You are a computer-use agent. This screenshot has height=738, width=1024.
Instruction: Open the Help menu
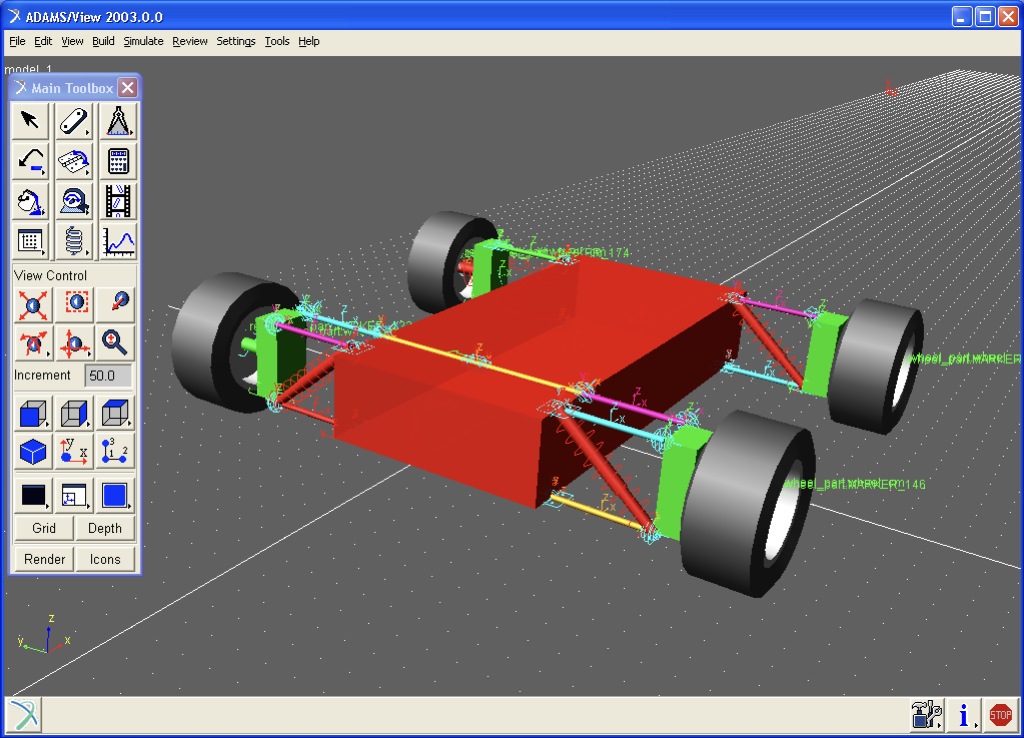[x=309, y=41]
